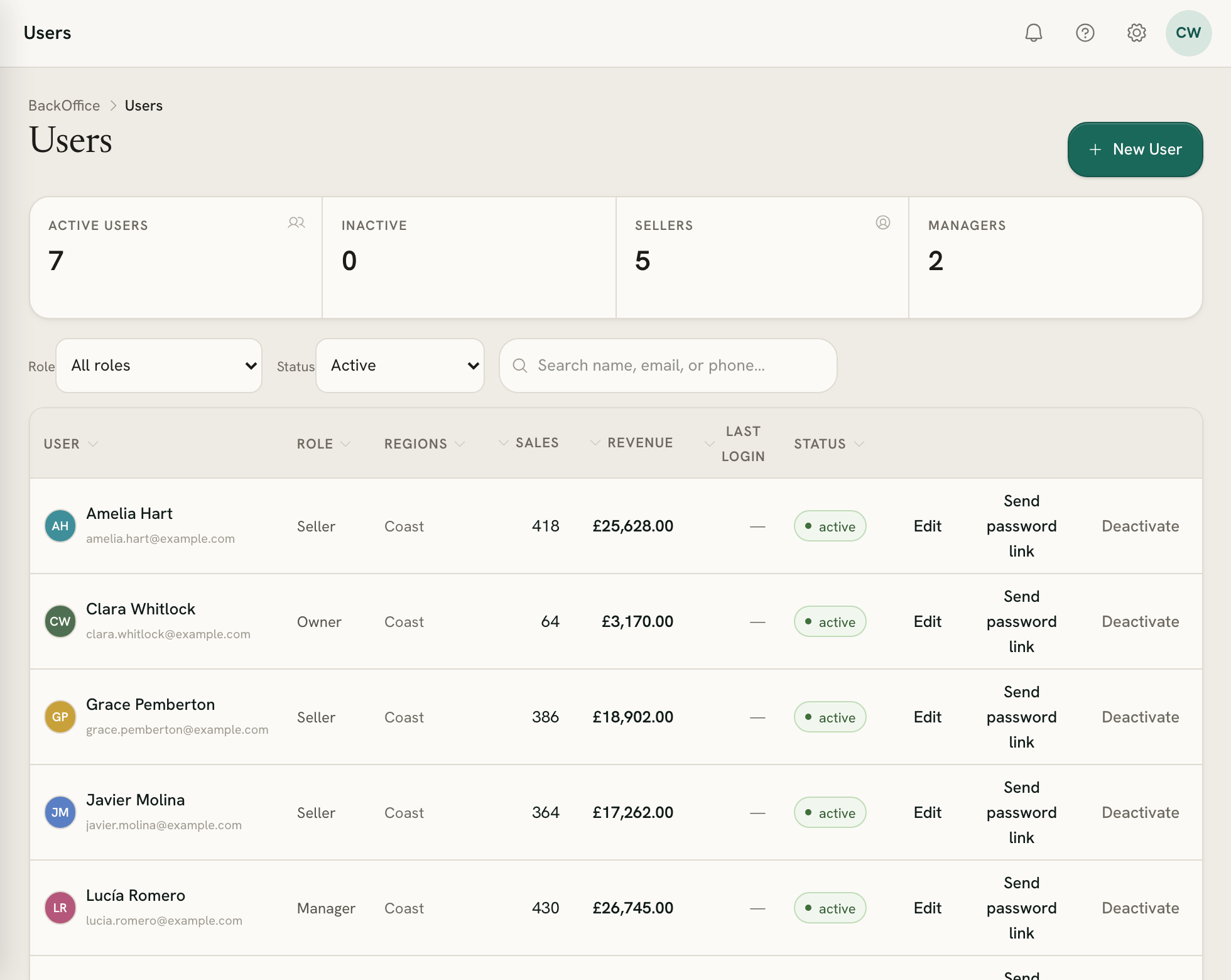1231x980 pixels.
Task: Sort table by Role column
Action: click(323, 444)
